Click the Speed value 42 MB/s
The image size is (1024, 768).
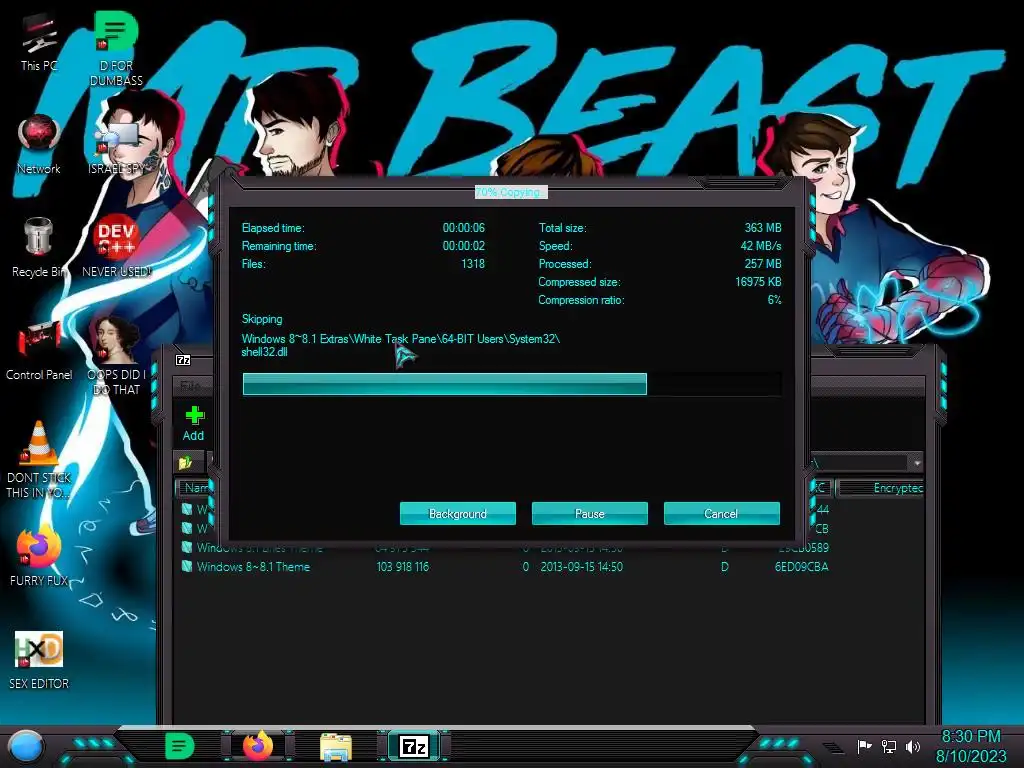point(761,246)
